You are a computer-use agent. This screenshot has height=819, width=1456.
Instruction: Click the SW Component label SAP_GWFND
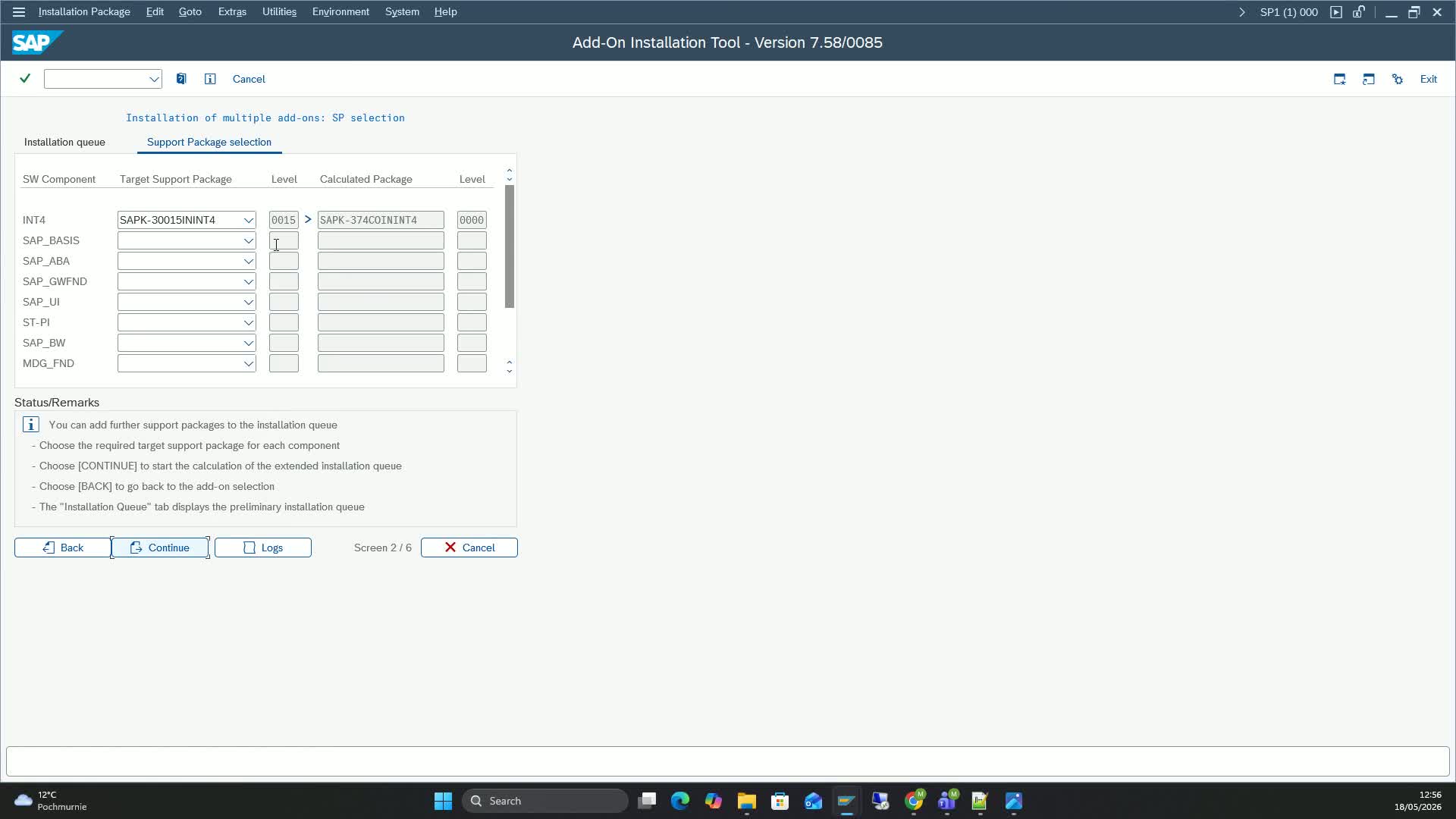(x=55, y=281)
